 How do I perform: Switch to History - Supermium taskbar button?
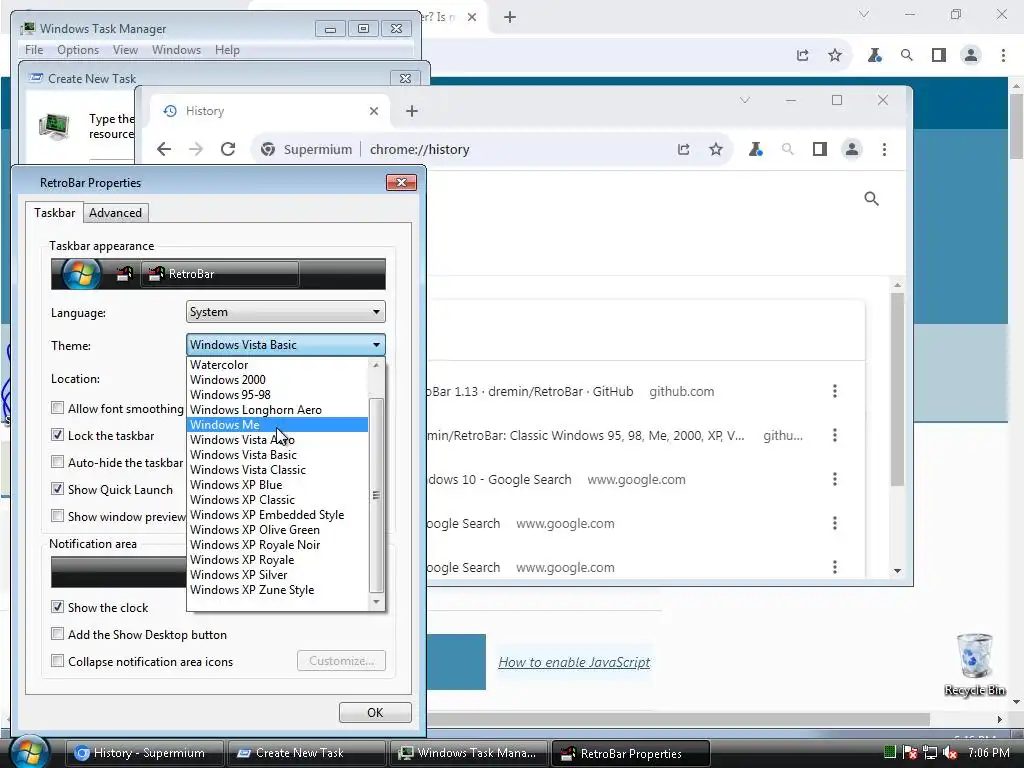tap(144, 753)
